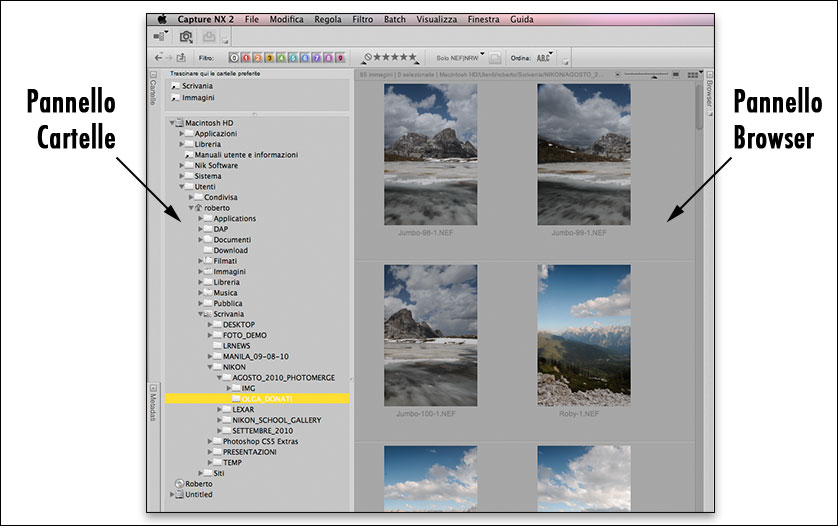This screenshot has width=838, height=526.
Task: Open the Modifica menu
Action: (286, 19)
